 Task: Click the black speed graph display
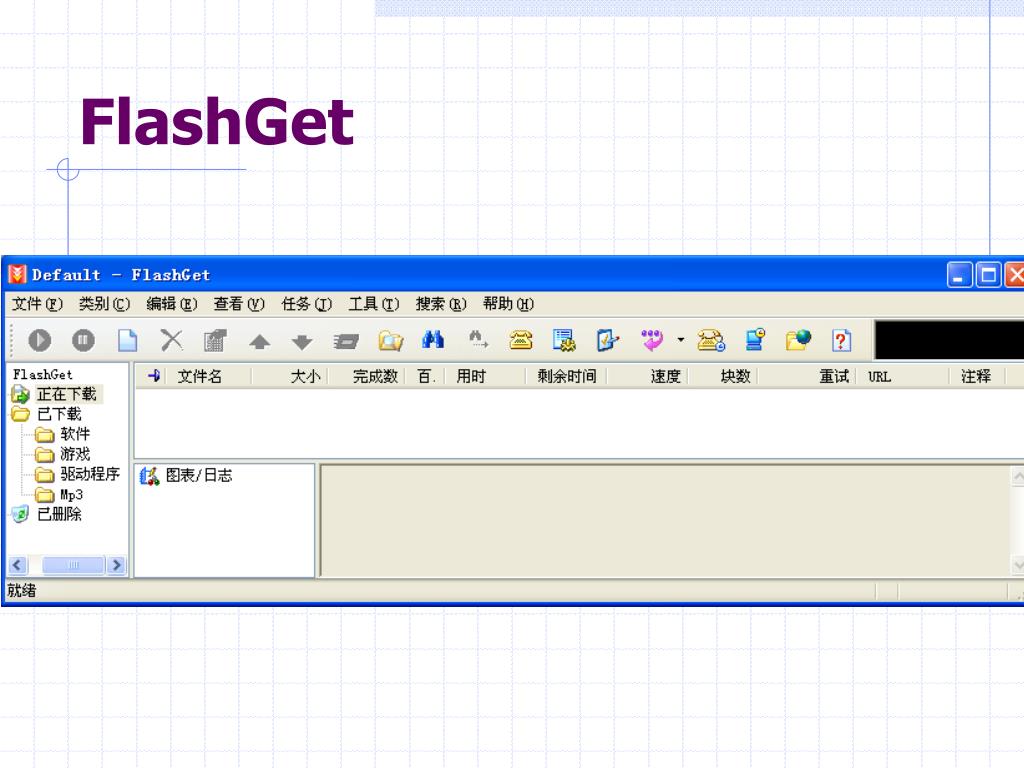tap(950, 340)
